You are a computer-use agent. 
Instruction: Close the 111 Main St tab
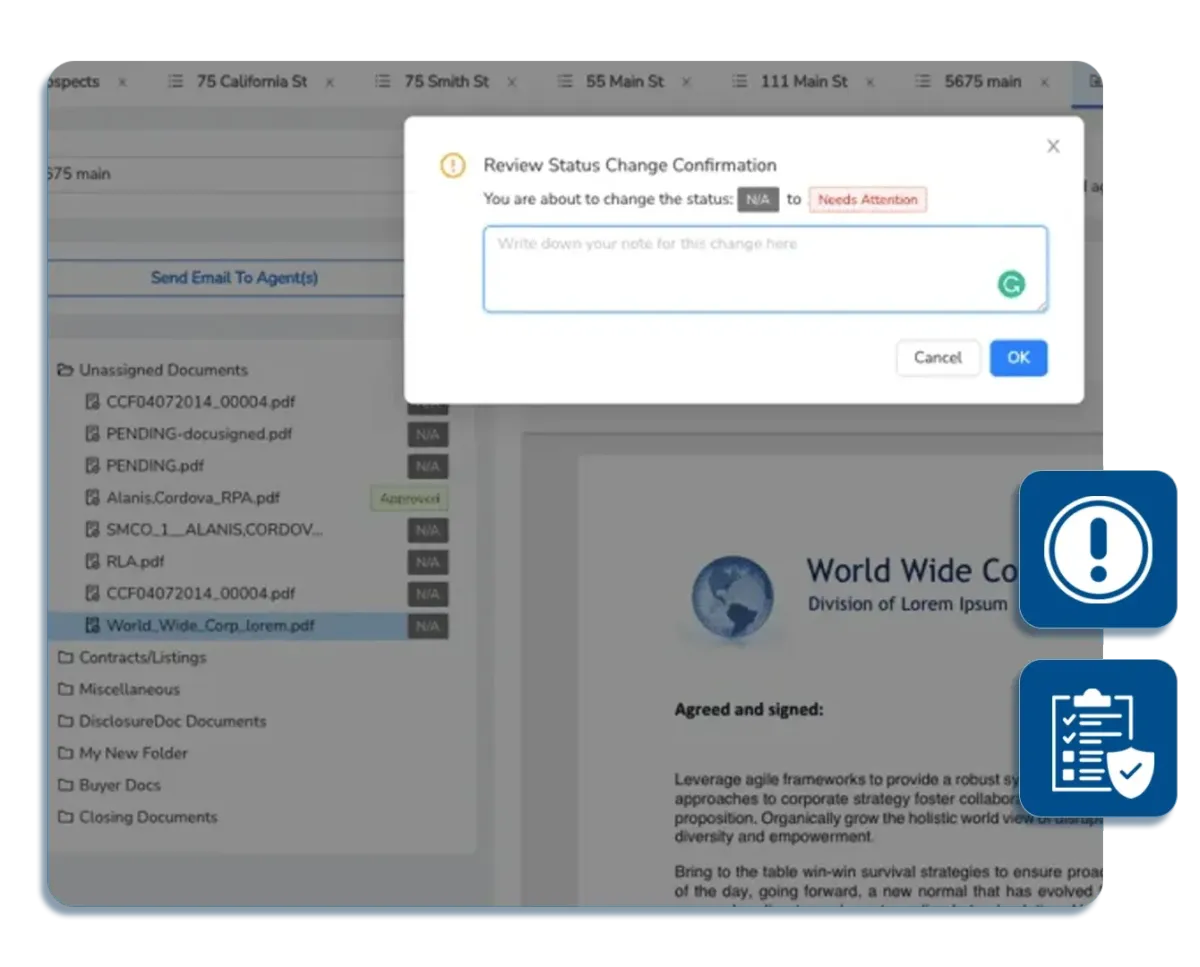871,82
